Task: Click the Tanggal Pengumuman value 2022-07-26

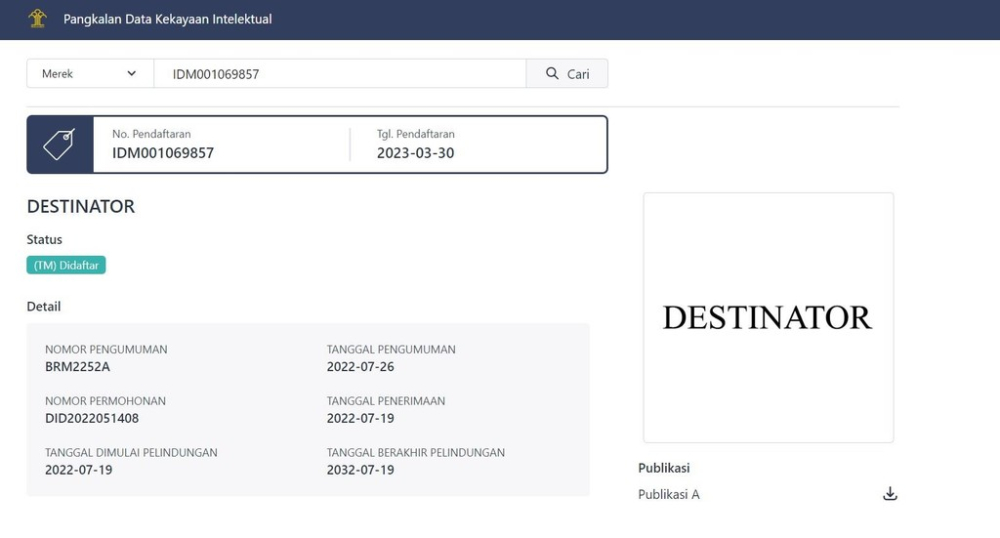Action: coord(360,367)
